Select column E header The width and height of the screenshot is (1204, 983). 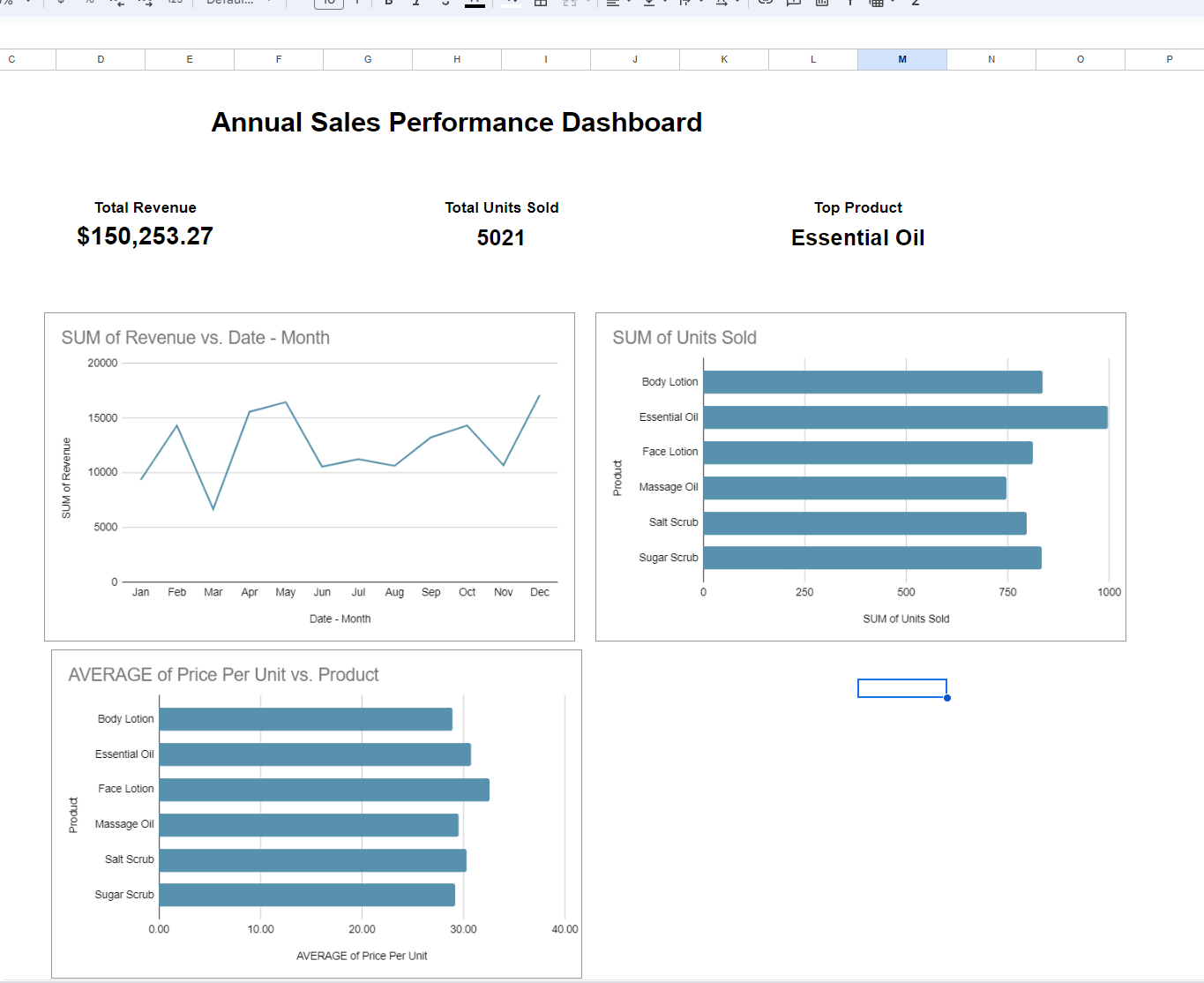pos(190,59)
